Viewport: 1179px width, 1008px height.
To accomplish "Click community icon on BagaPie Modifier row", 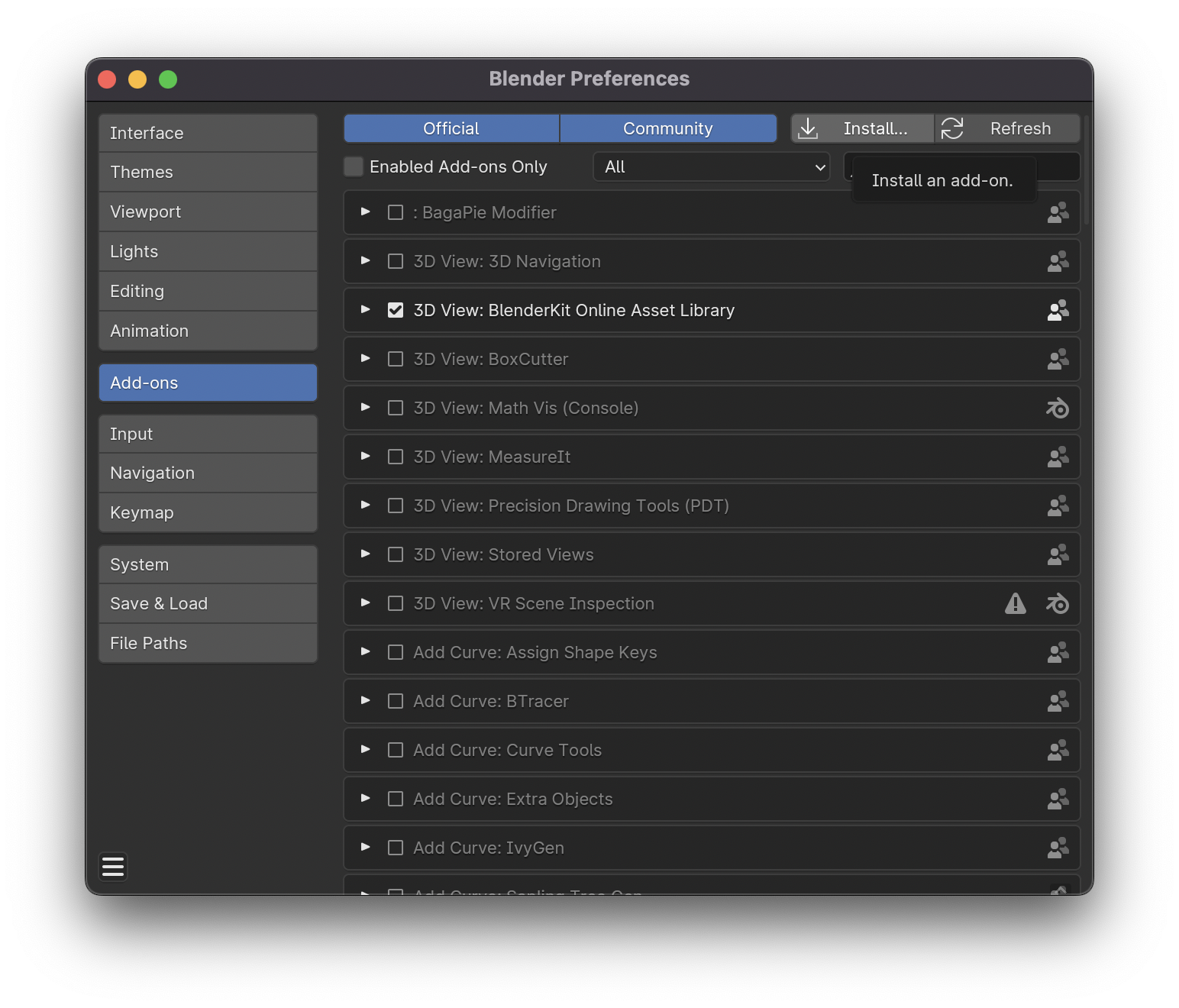I will click(1058, 213).
